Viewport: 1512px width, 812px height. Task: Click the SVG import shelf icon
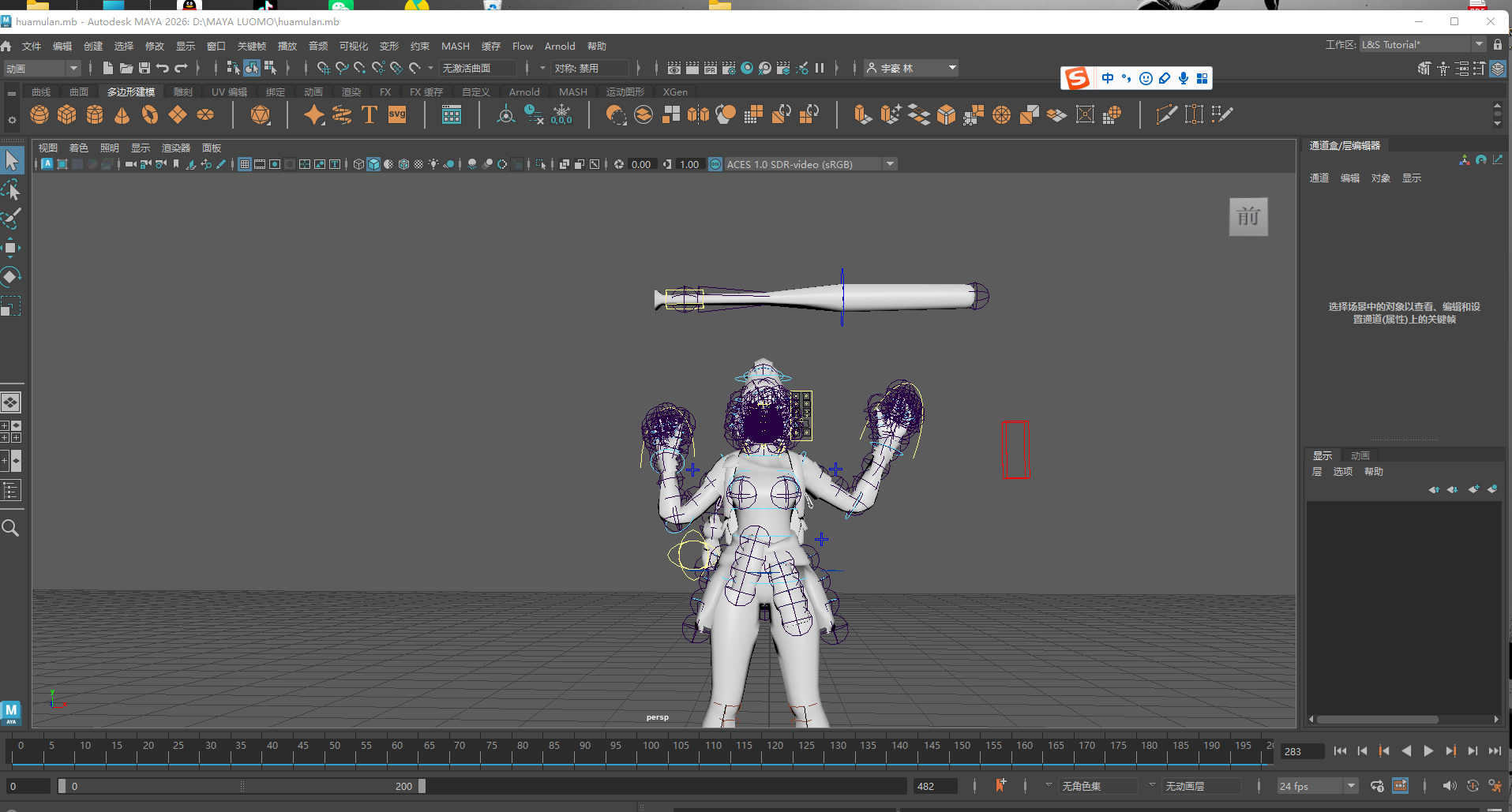point(397,115)
